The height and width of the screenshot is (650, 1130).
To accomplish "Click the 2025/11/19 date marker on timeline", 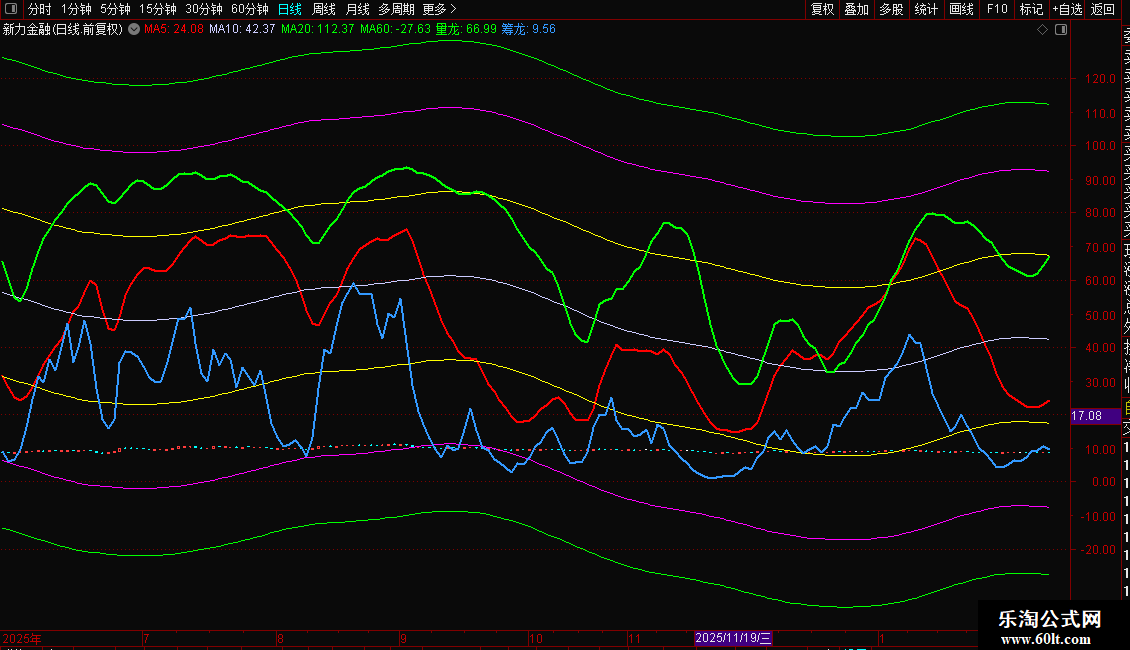I will [x=733, y=637].
